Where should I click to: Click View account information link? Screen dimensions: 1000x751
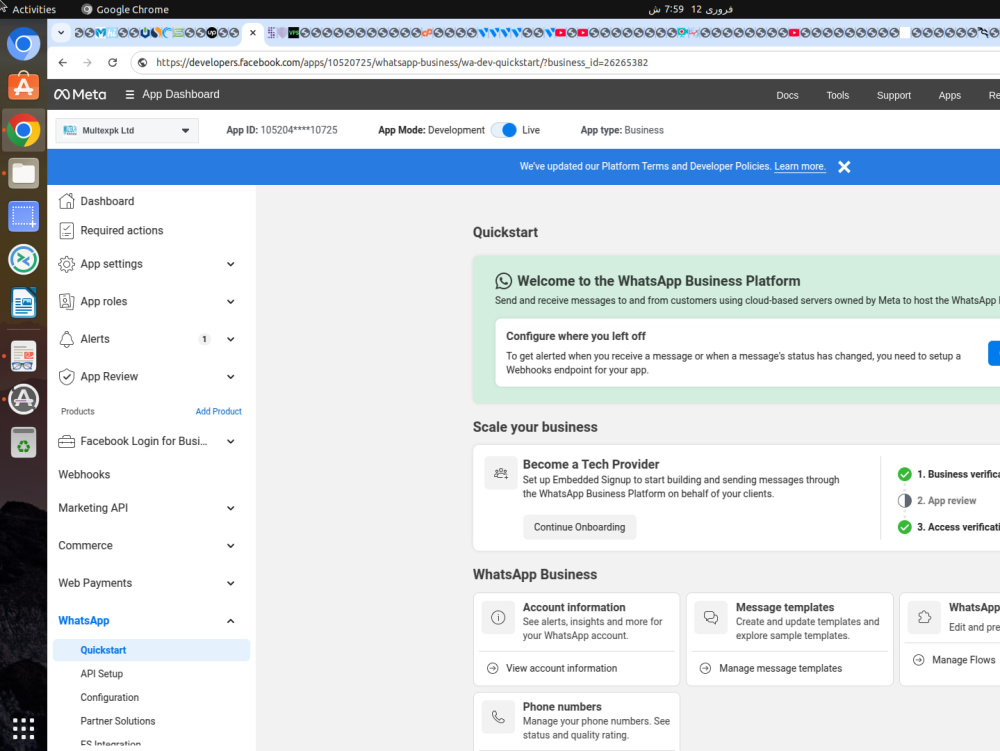coord(561,668)
